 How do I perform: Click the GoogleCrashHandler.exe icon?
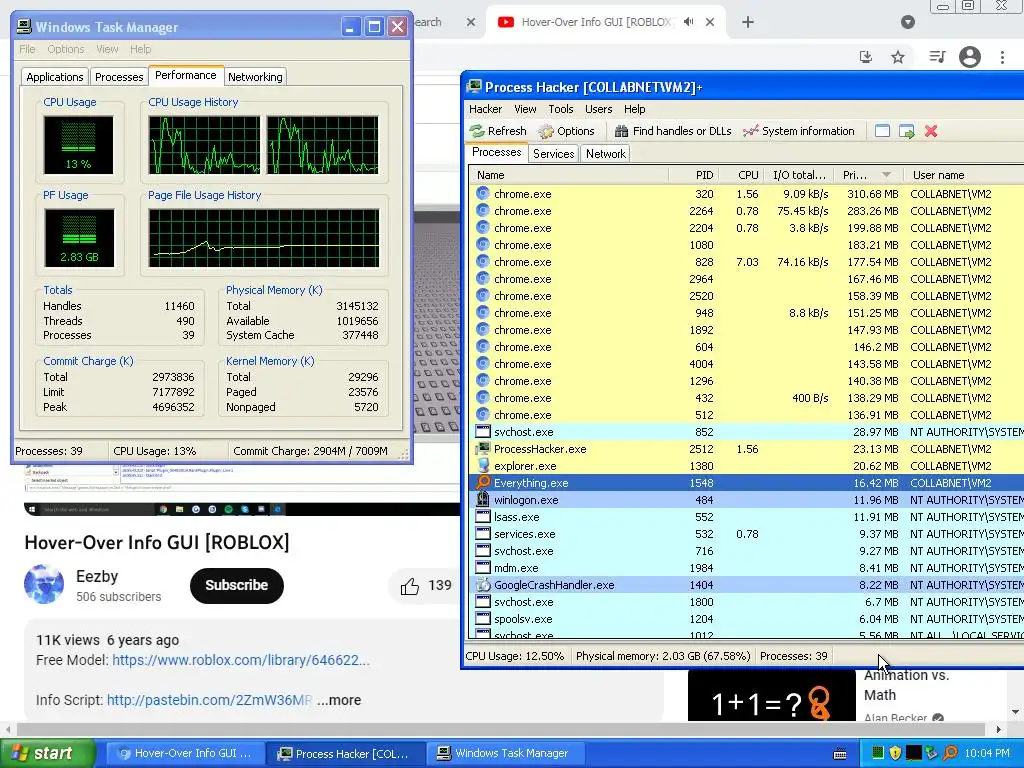(483, 584)
